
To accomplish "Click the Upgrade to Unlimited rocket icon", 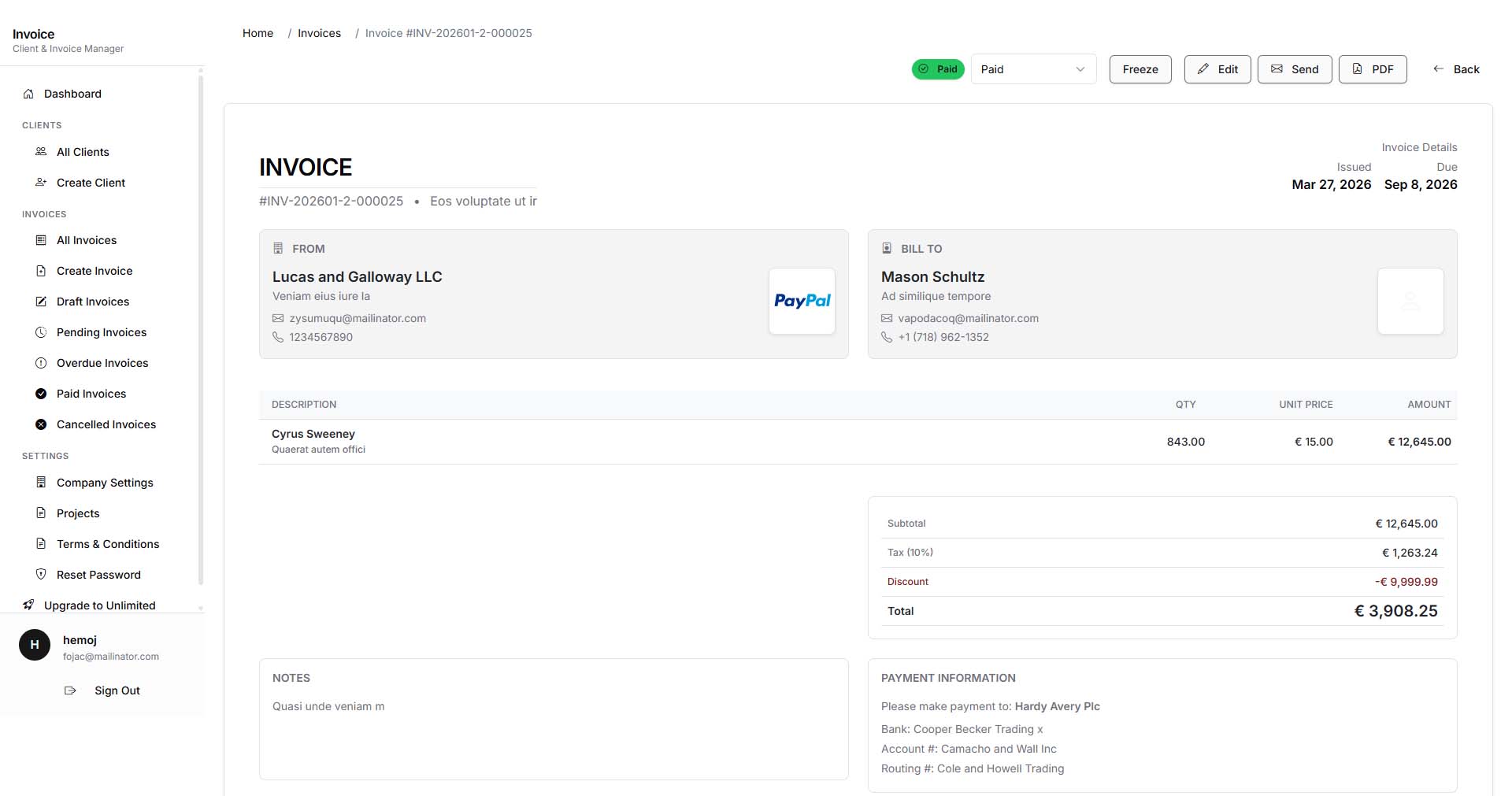I will pyautogui.click(x=28, y=605).
